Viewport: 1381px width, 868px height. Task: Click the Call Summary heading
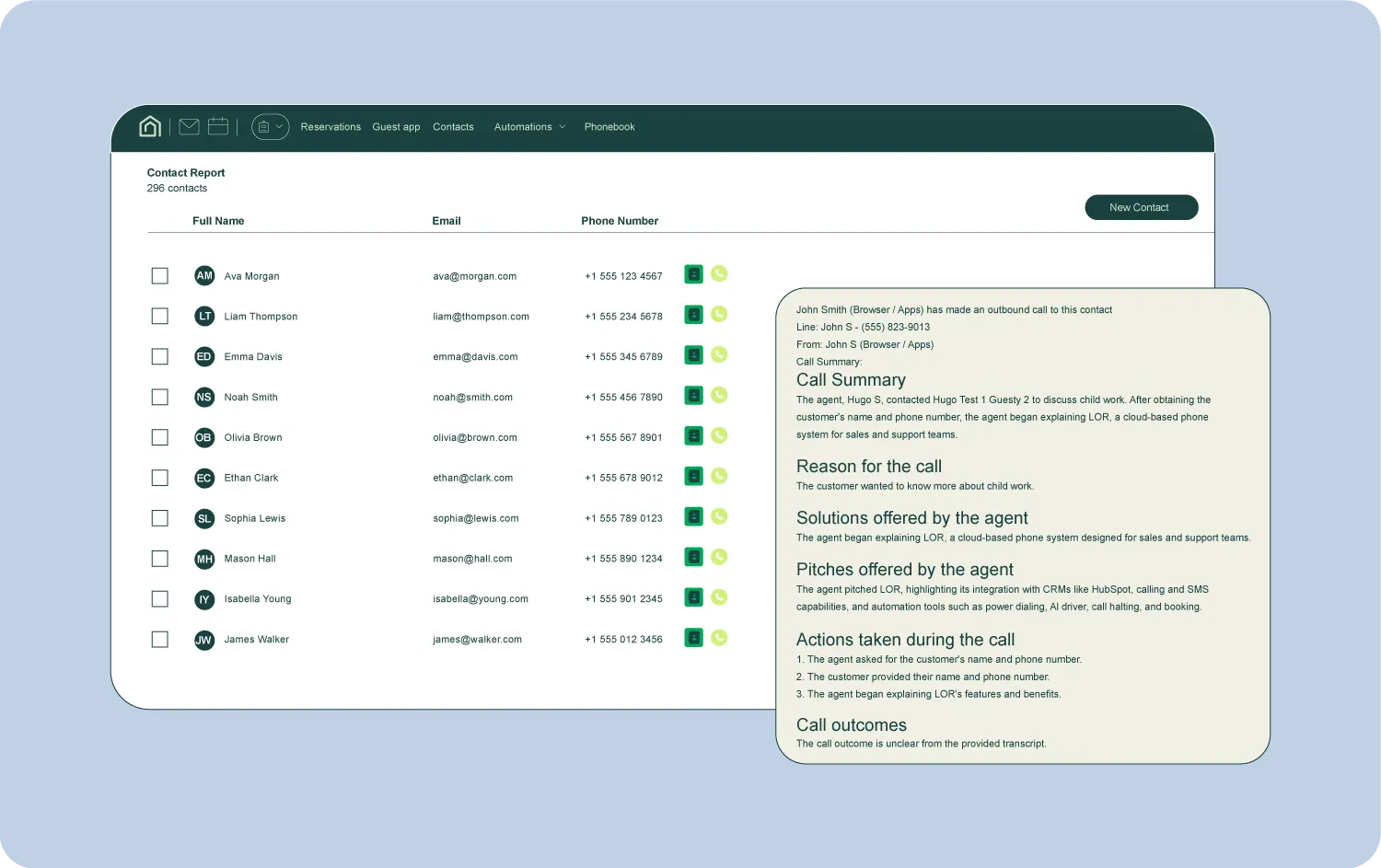pyautogui.click(x=851, y=380)
